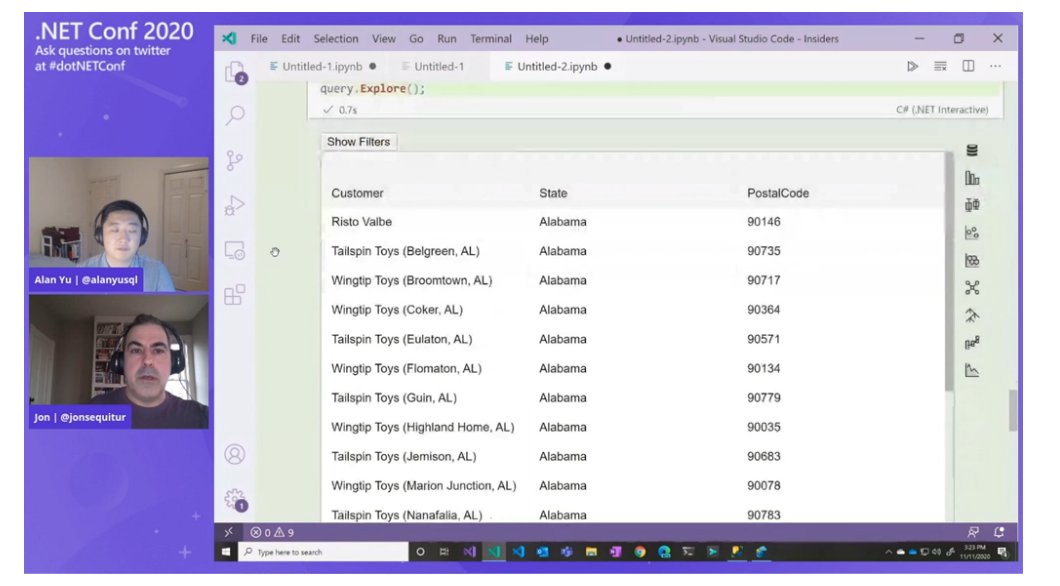Viewport: 1060px width, 586px height.
Task: Select Tailspin Toys (Belgreen, AL) row
Action: (x=633, y=251)
